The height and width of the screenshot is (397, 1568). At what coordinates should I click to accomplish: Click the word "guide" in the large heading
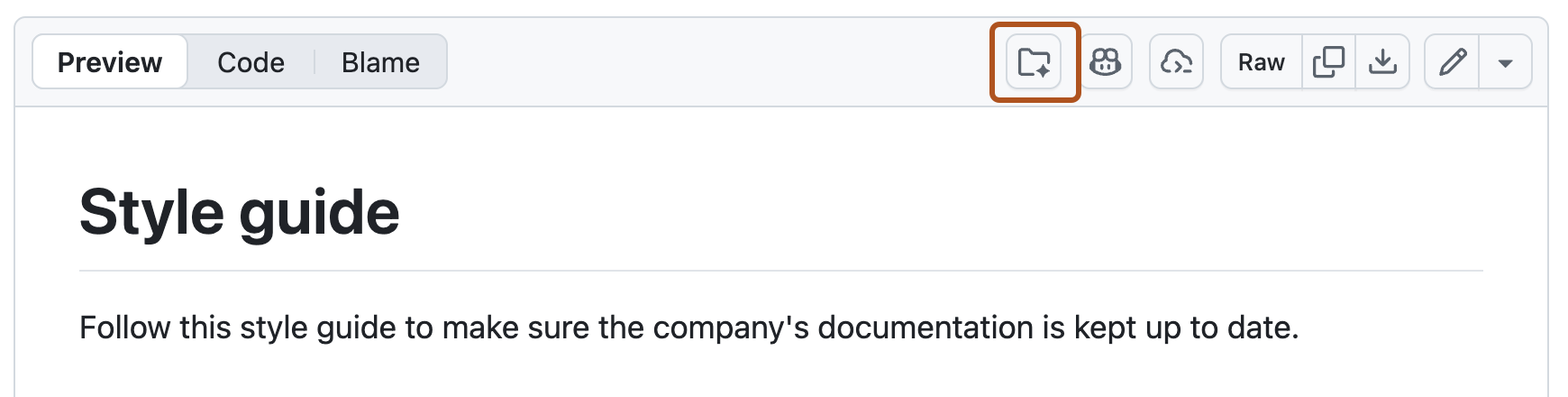pyautogui.click(x=319, y=213)
